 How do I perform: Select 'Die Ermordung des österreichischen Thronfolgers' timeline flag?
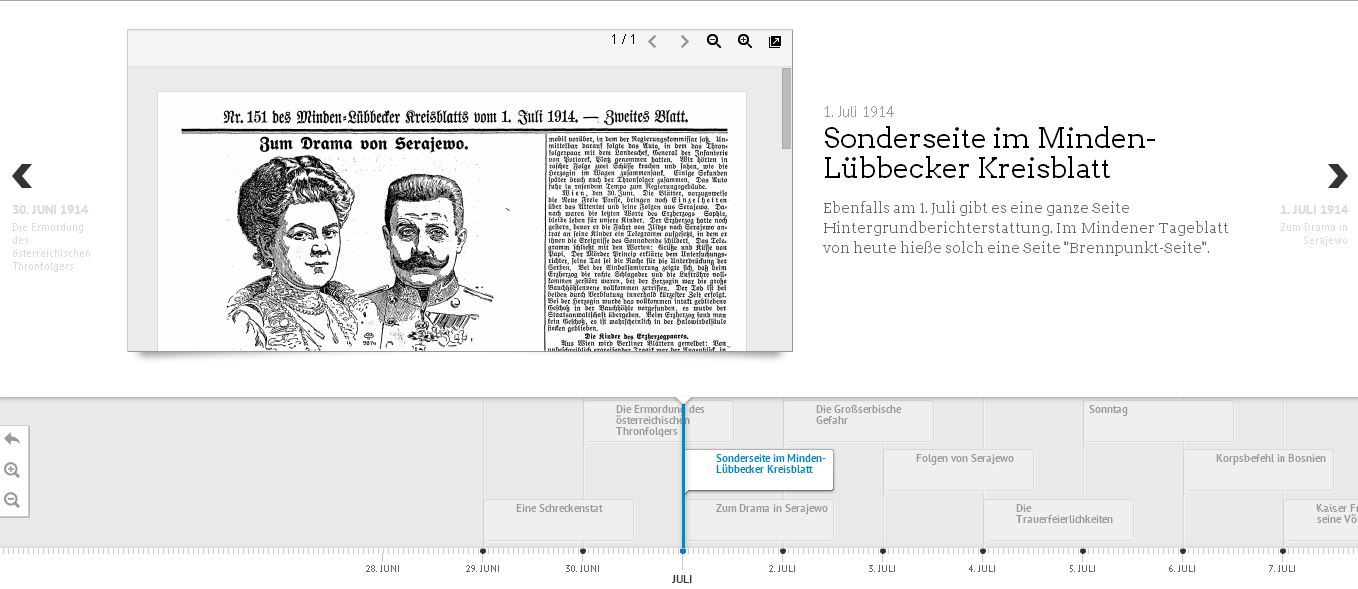tap(659, 421)
